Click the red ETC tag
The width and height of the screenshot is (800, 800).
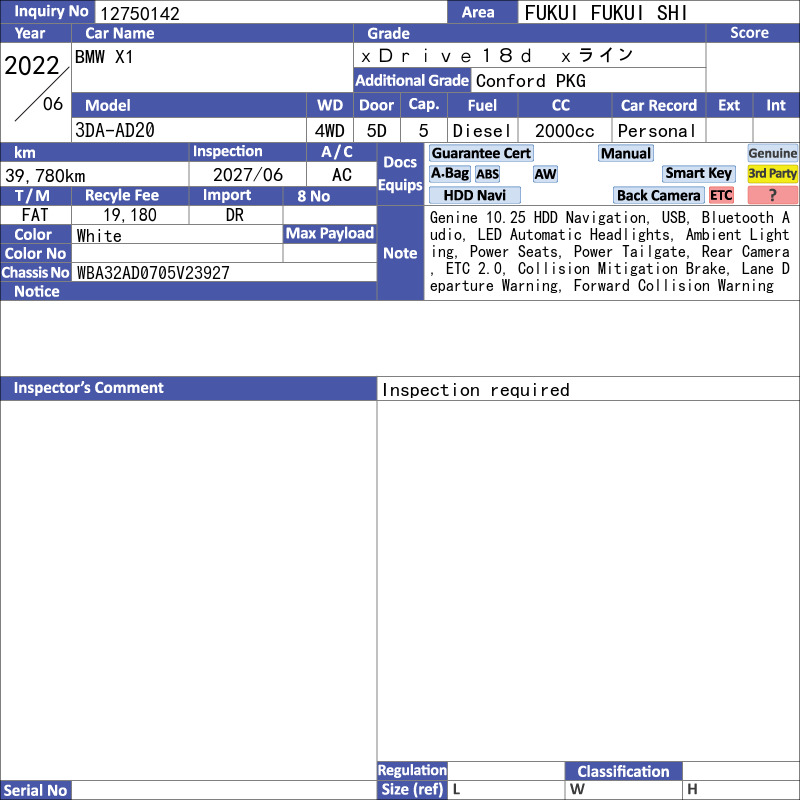coord(721,195)
